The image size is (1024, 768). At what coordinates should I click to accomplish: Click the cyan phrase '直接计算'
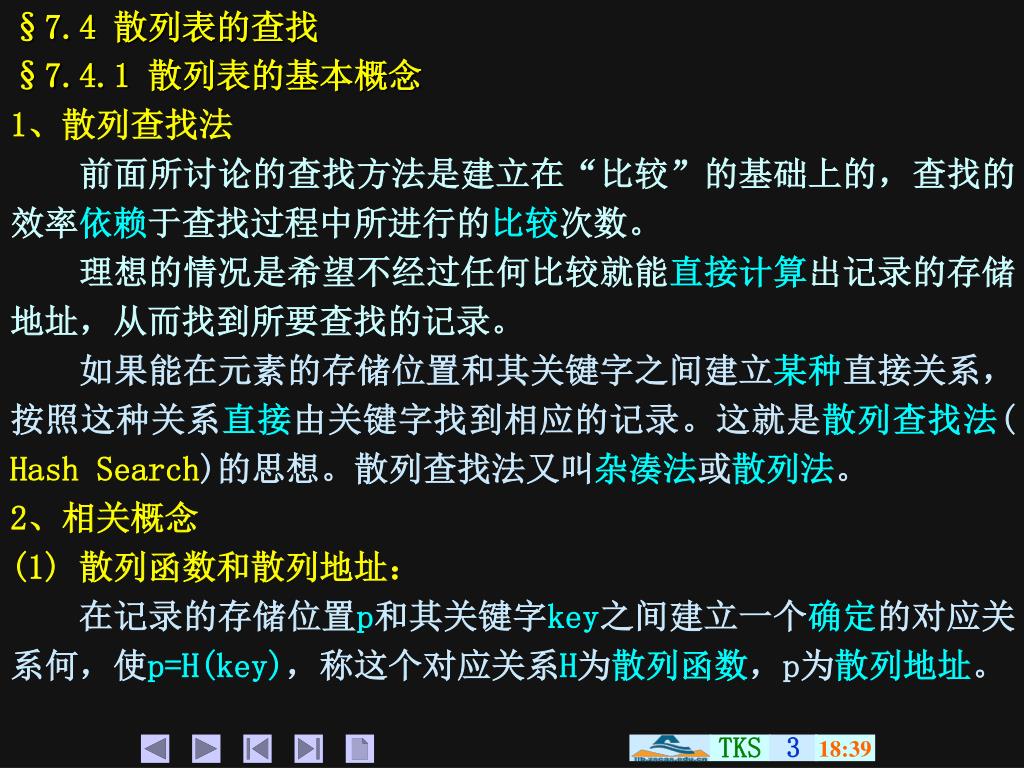tap(739, 272)
